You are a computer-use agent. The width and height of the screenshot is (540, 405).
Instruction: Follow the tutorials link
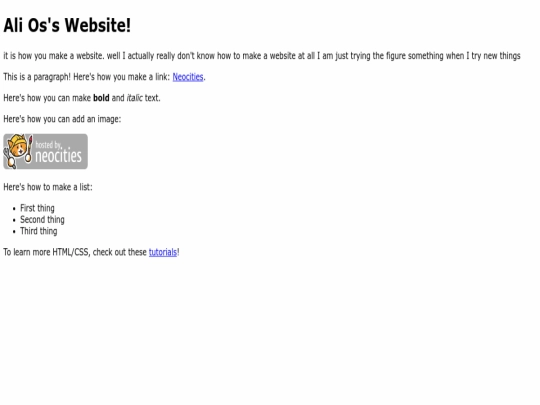(x=163, y=252)
